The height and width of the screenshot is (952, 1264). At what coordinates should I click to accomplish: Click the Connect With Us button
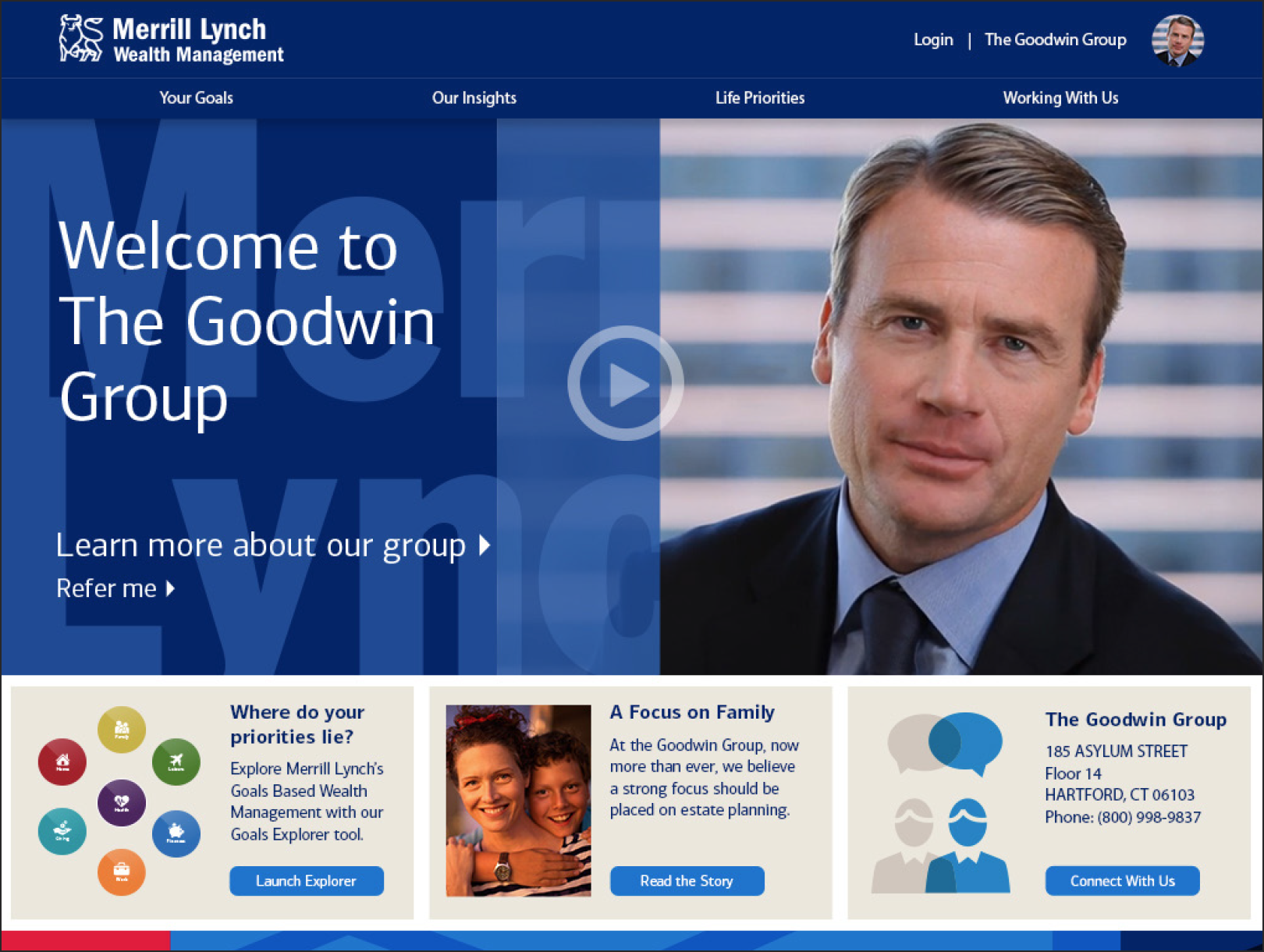[1123, 881]
